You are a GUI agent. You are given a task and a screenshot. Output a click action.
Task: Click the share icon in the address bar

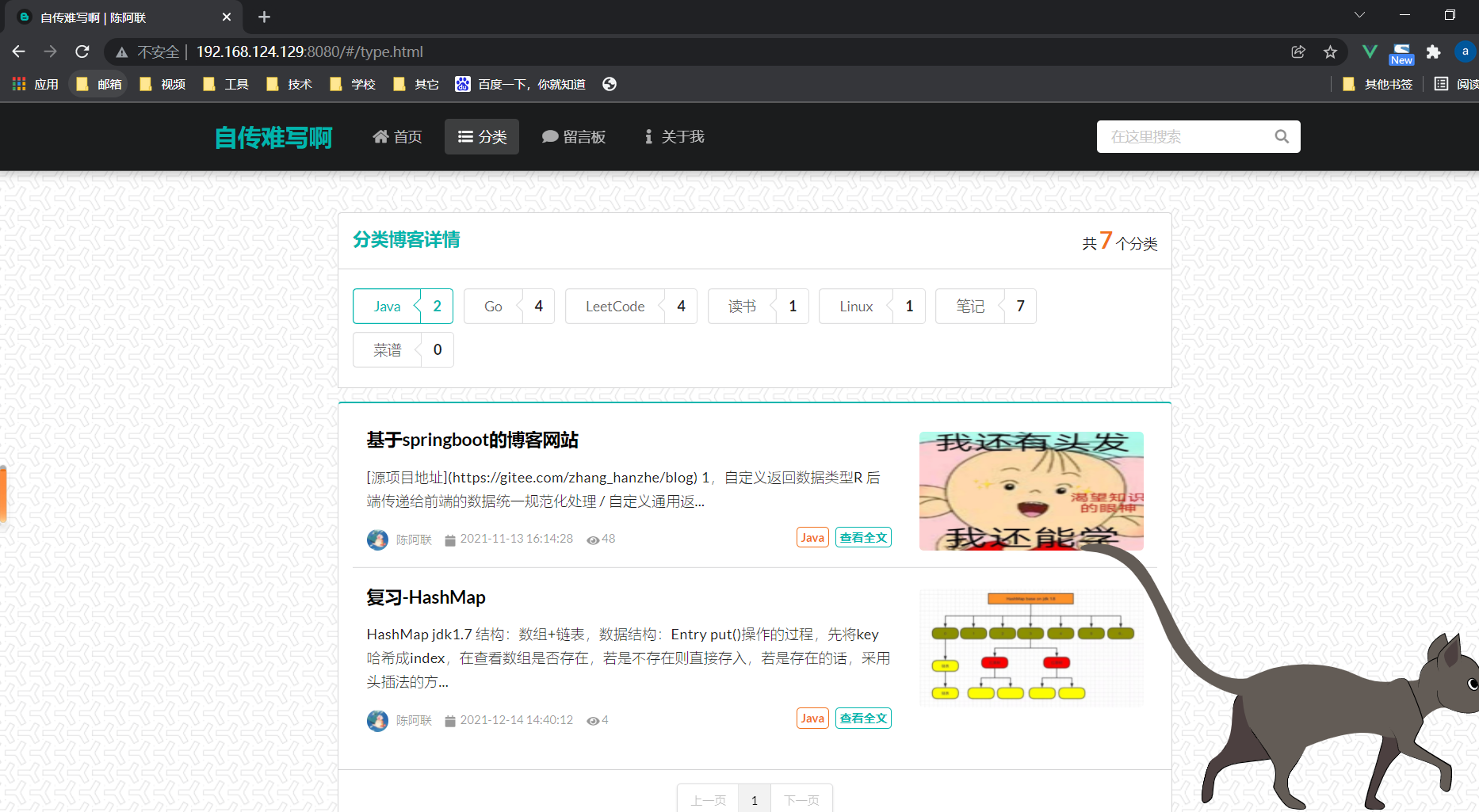1298,51
